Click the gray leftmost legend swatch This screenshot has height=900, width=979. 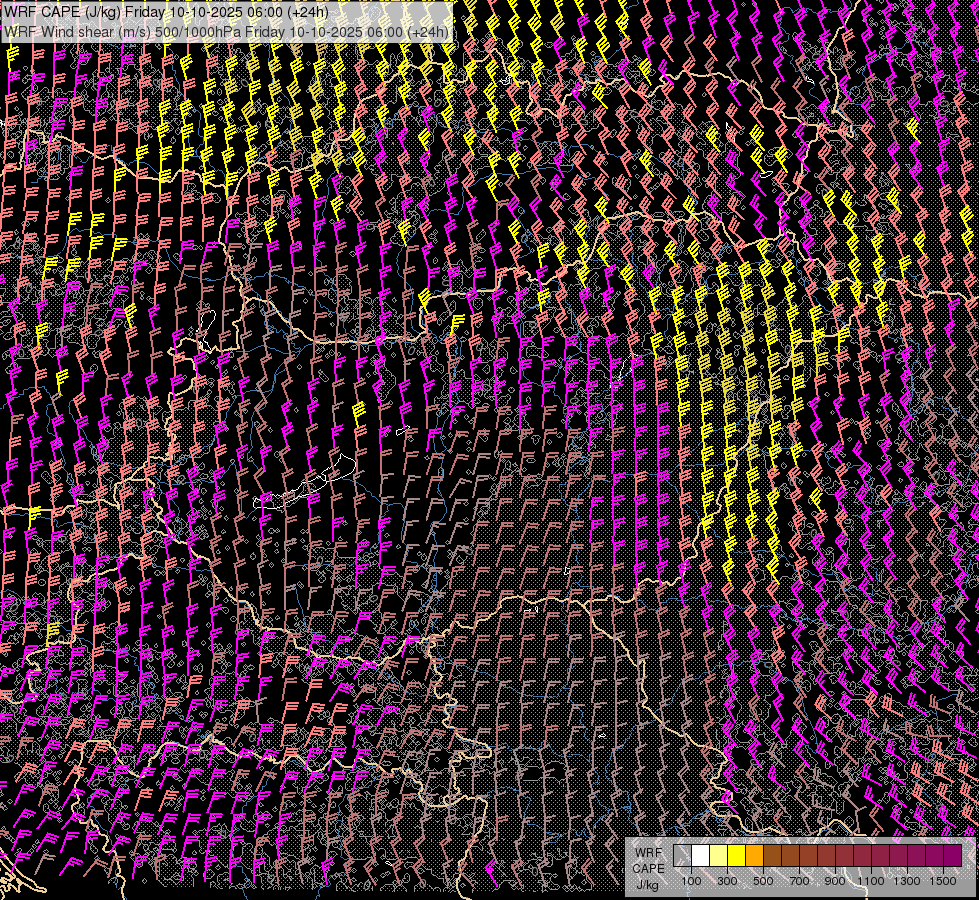click(x=682, y=856)
